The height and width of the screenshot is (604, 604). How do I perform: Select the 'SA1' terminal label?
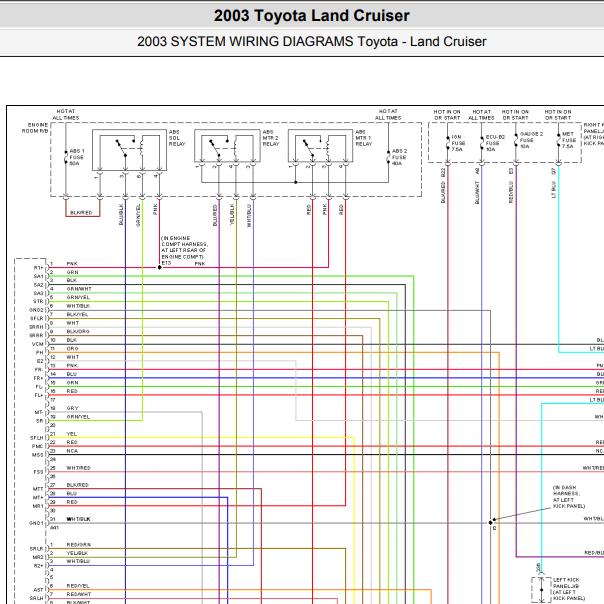(39, 276)
